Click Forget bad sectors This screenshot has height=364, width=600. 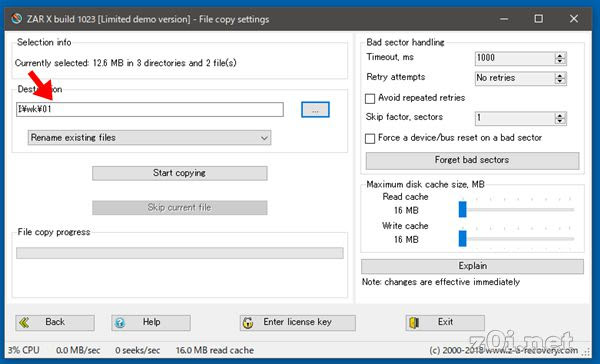click(472, 161)
